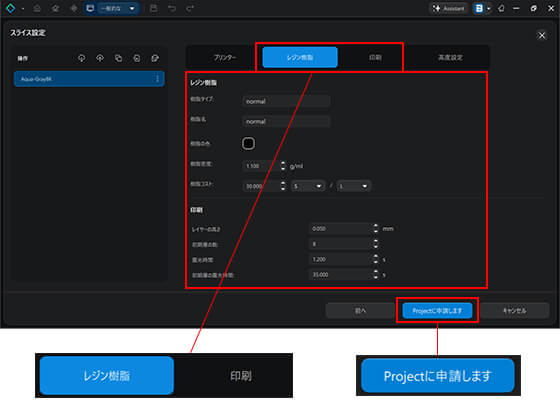Open the three-dot menu on Aqua-Gray8K profile

pos(158,79)
